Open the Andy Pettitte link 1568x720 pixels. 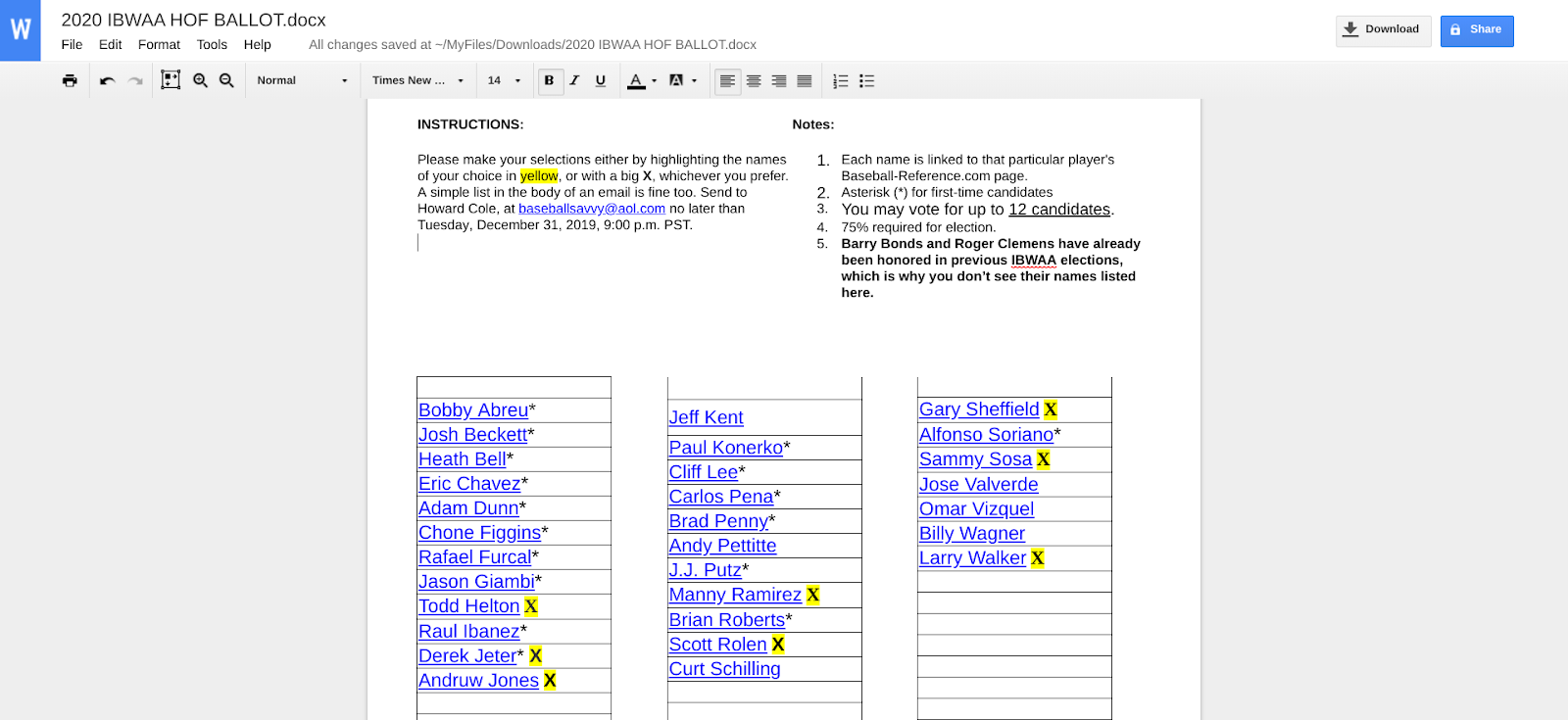tap(722, 546)
